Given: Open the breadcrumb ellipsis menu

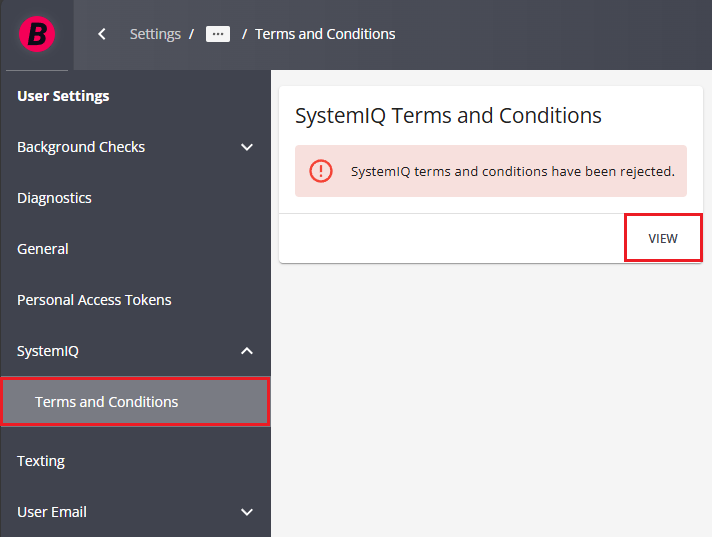Looking at the screenshot, I should click(218, 34).
